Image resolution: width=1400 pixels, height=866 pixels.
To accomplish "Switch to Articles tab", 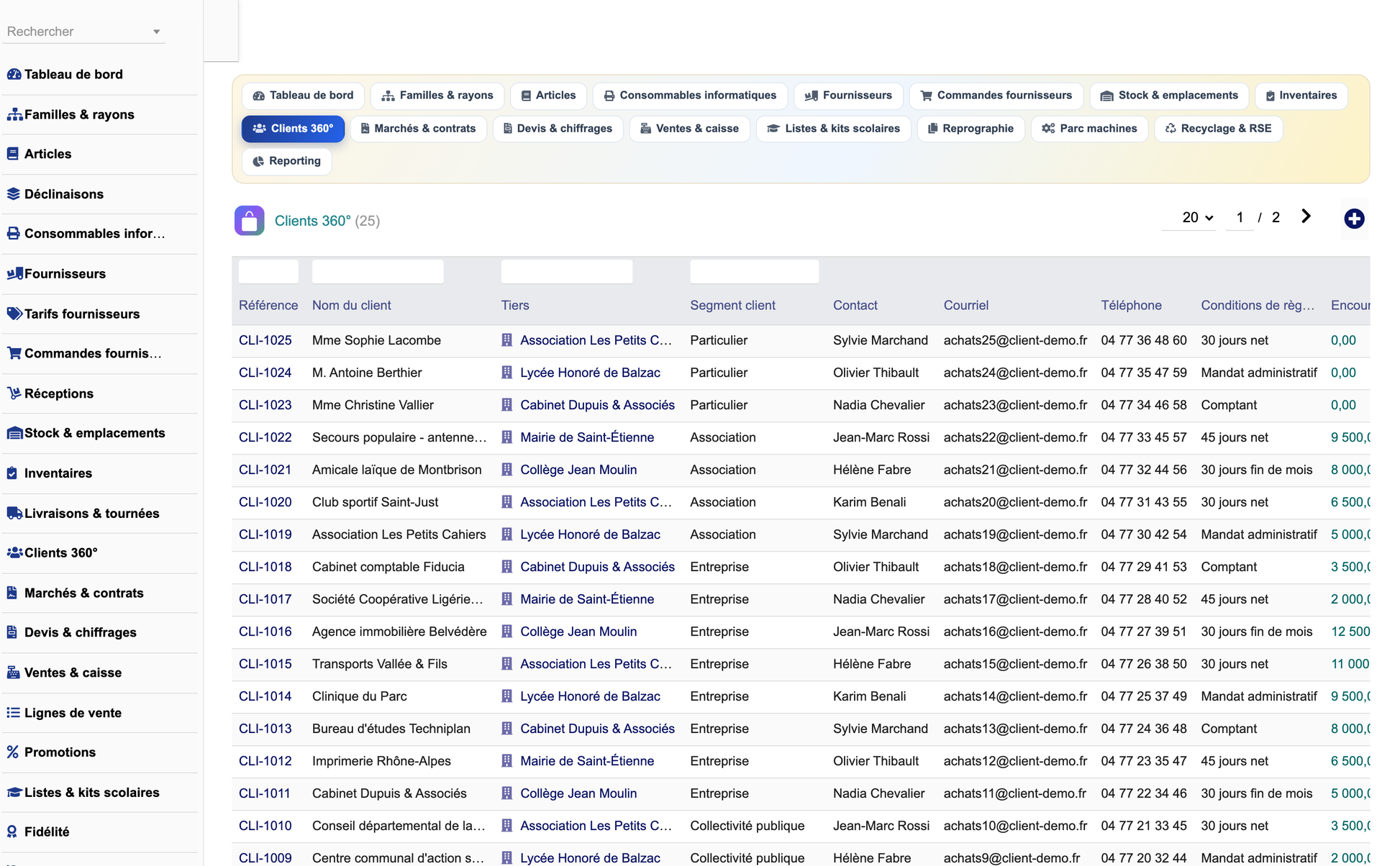I will pos(548,96).
